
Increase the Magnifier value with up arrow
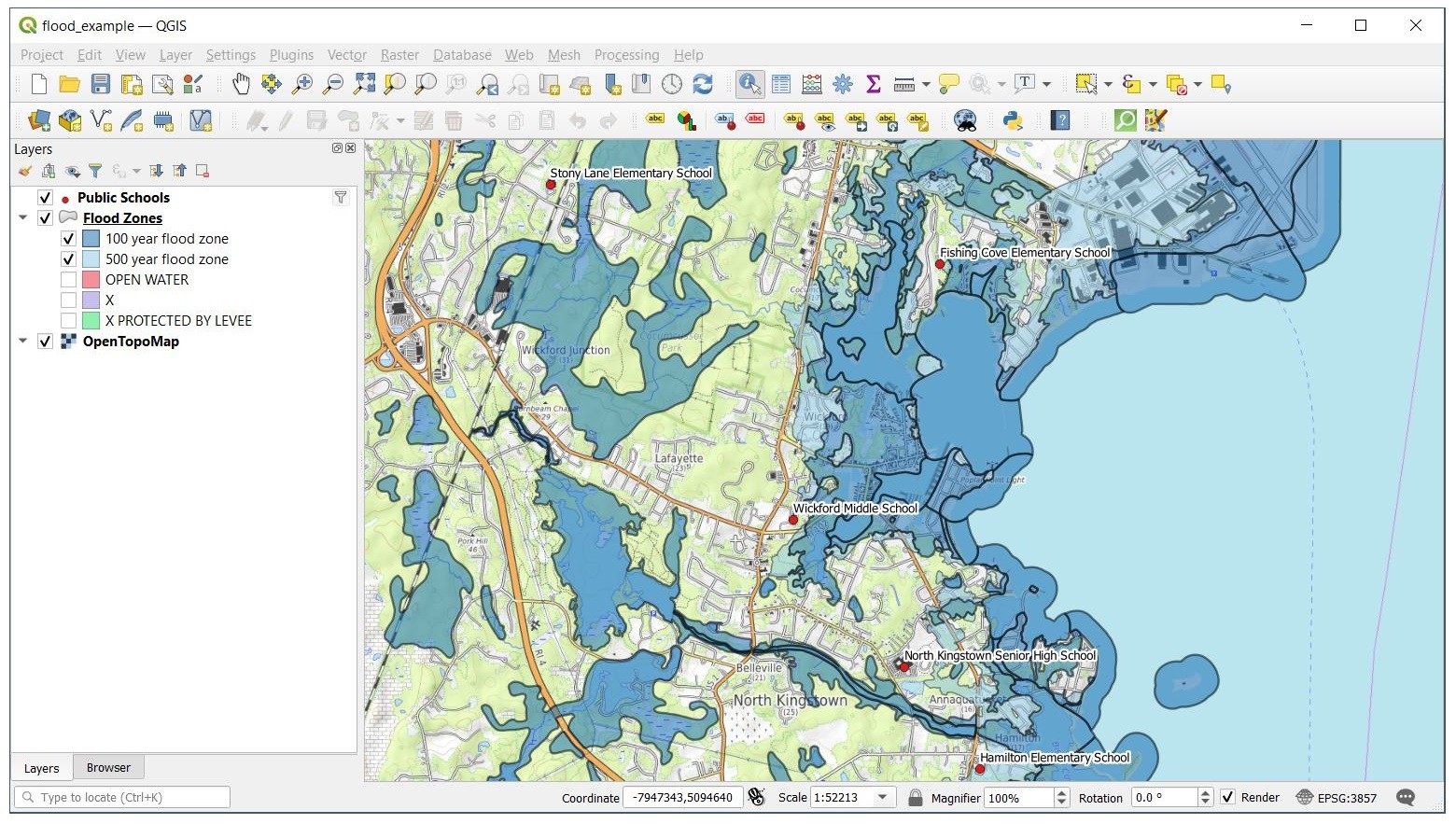pos(1061,793)
